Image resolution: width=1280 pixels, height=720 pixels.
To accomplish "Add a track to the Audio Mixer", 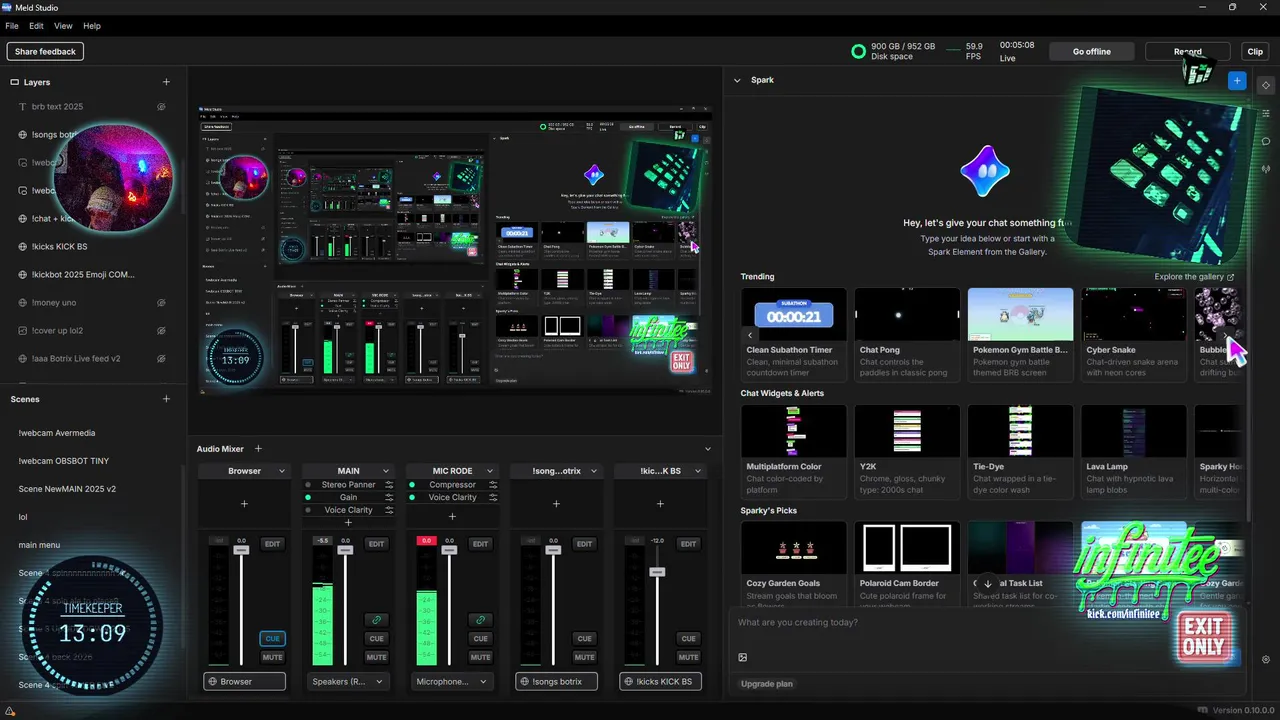I will click(x=258, y=449).
